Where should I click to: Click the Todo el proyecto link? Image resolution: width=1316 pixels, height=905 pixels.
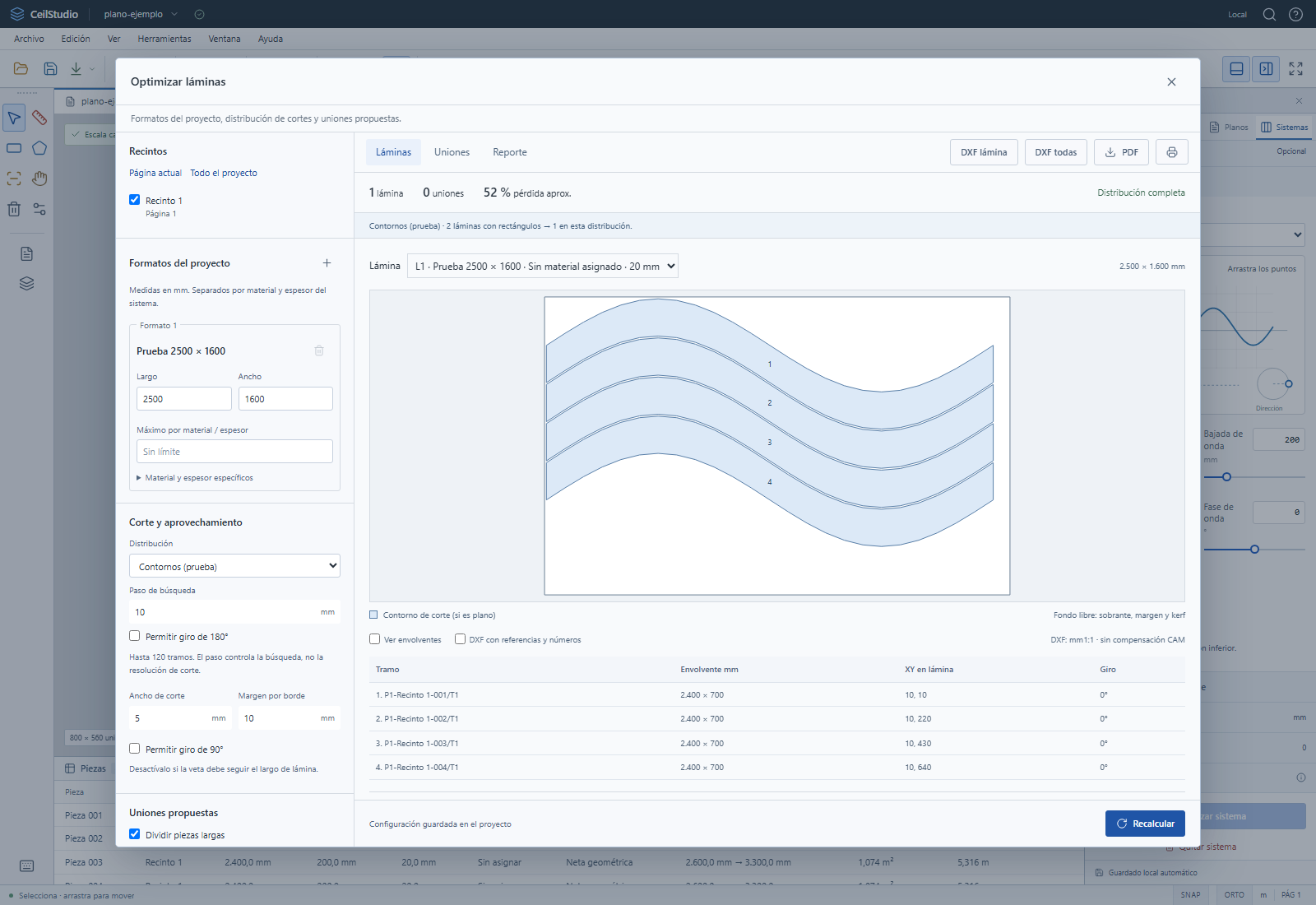224,173
